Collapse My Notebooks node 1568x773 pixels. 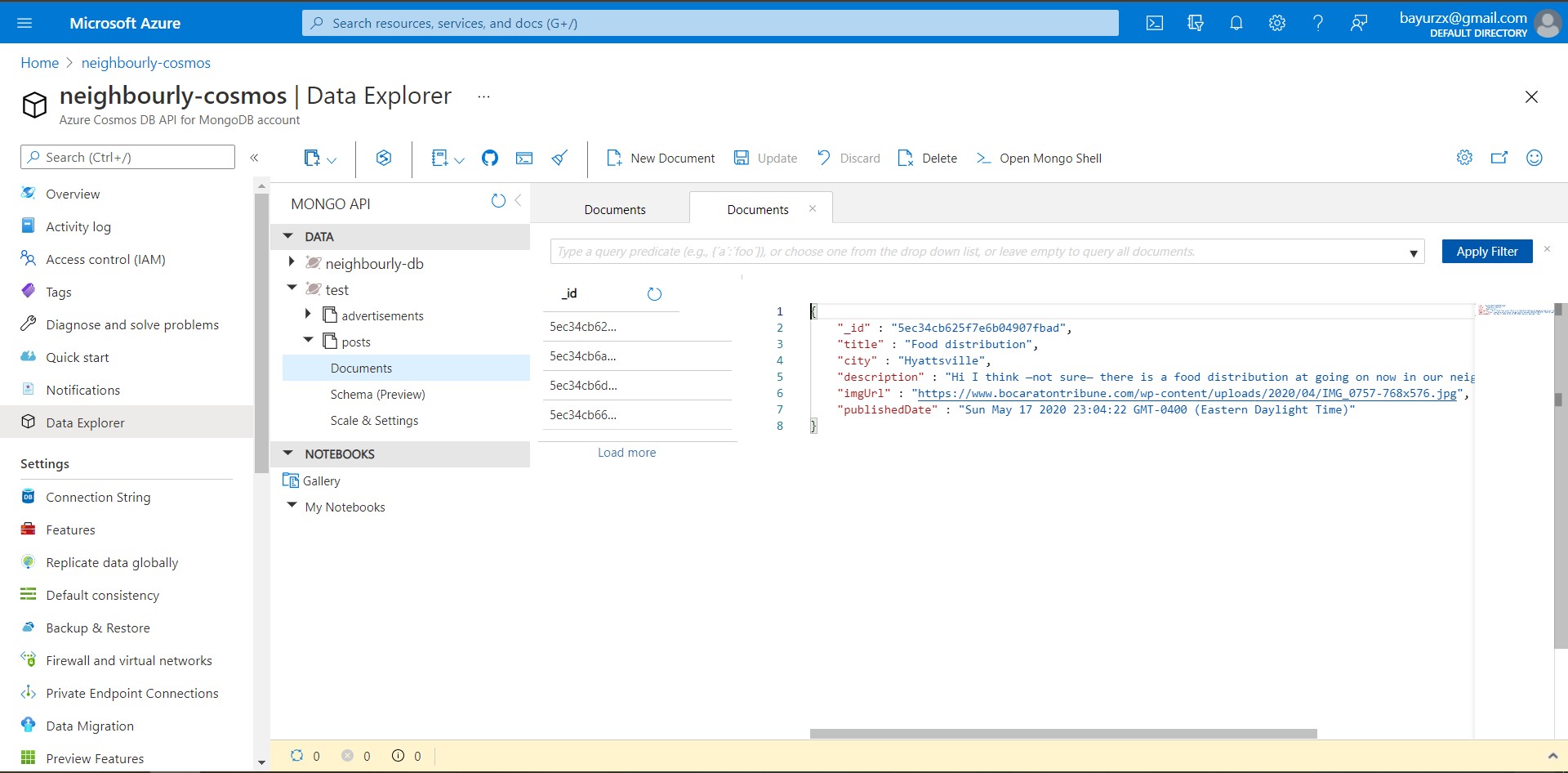click(292, 506)
